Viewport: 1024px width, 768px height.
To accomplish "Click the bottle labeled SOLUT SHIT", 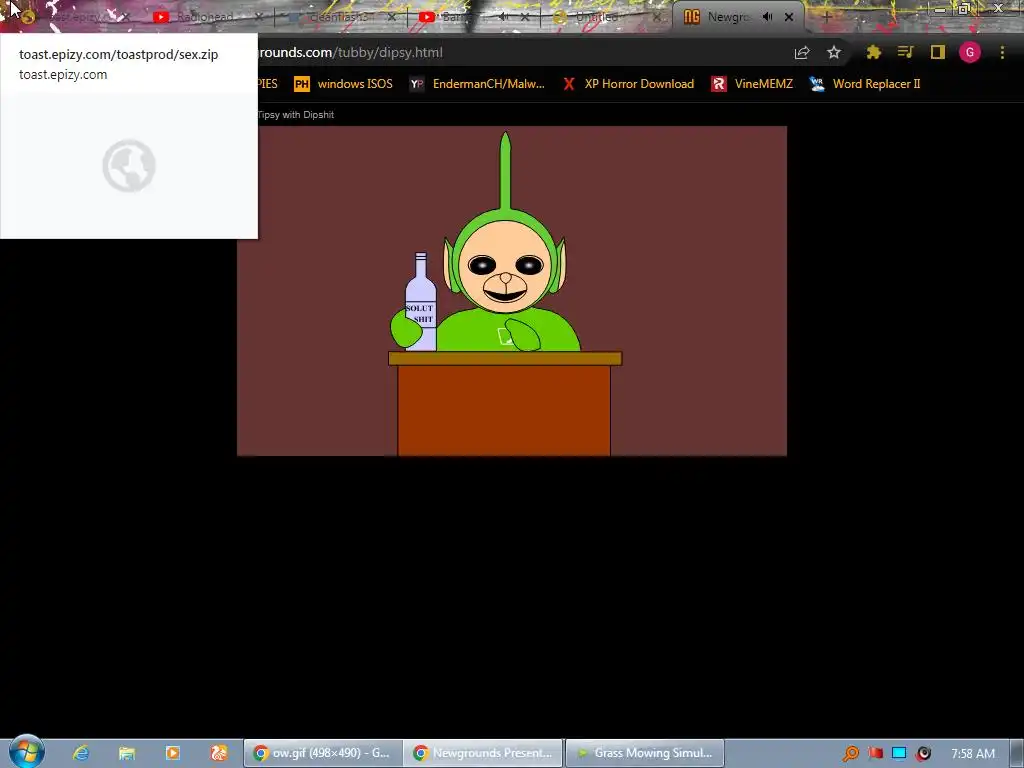I will (x=421, y=302).
